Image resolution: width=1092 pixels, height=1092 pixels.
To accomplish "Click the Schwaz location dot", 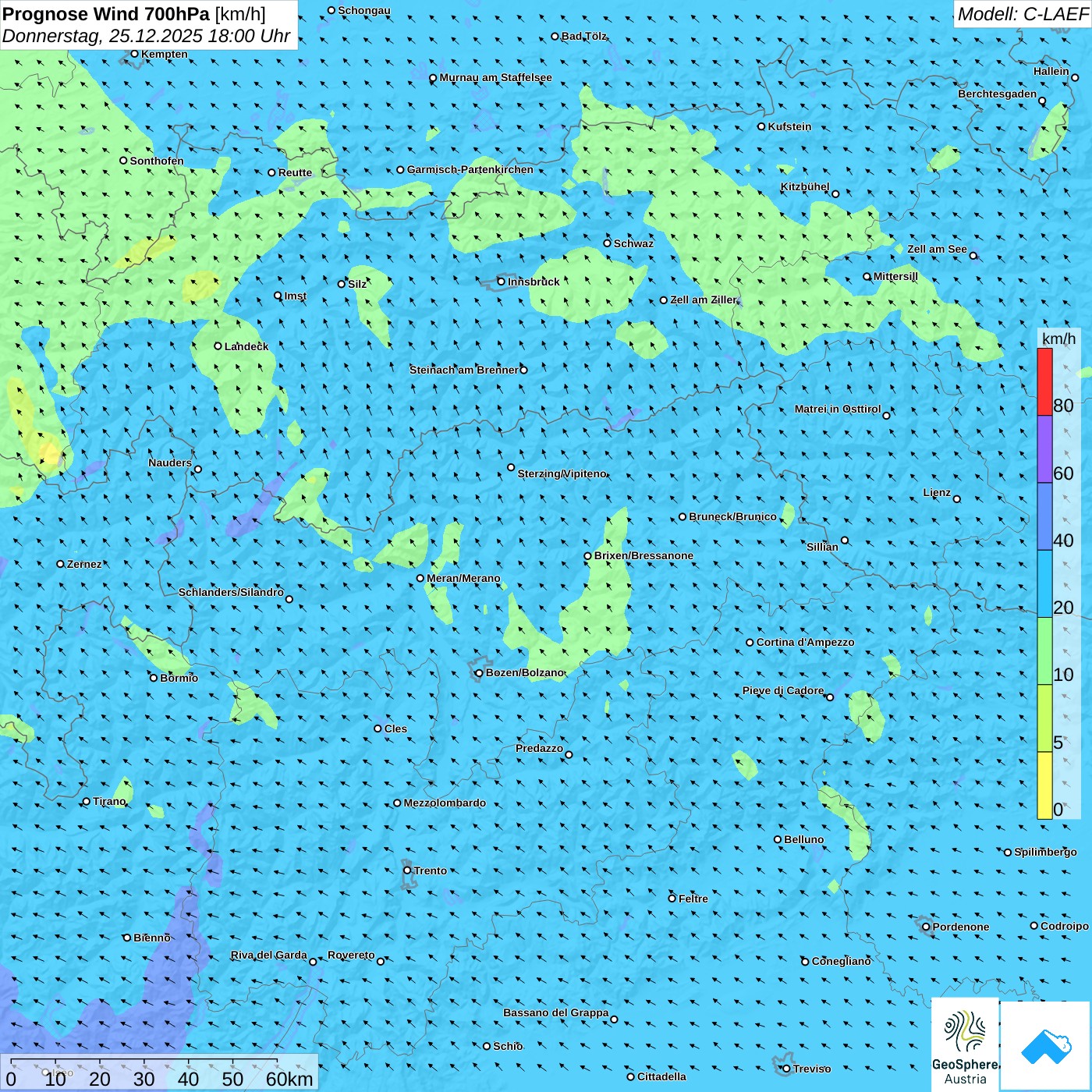I will (607, 243).
